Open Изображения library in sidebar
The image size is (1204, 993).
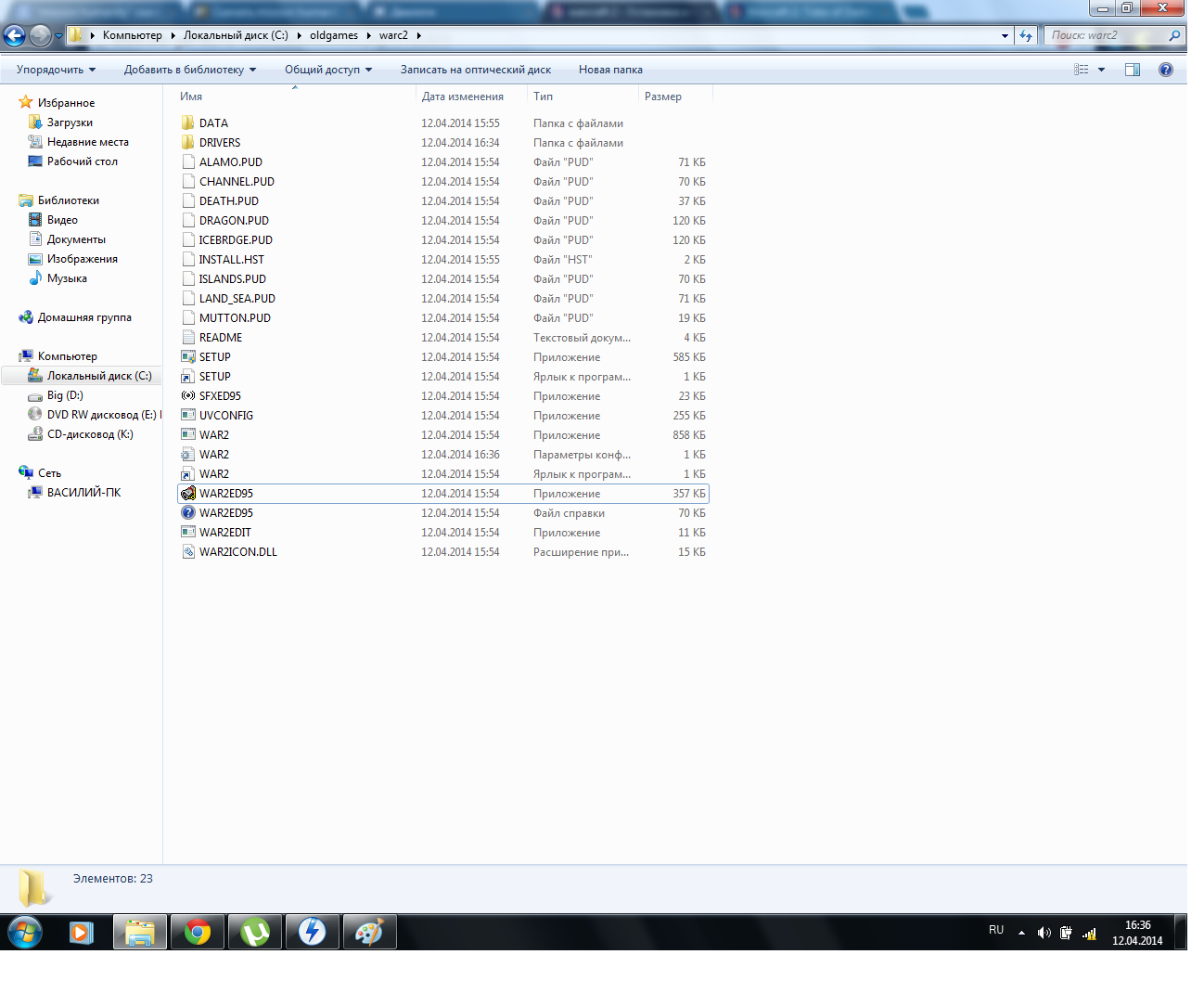pyautogui.click(x=83, y=259)
